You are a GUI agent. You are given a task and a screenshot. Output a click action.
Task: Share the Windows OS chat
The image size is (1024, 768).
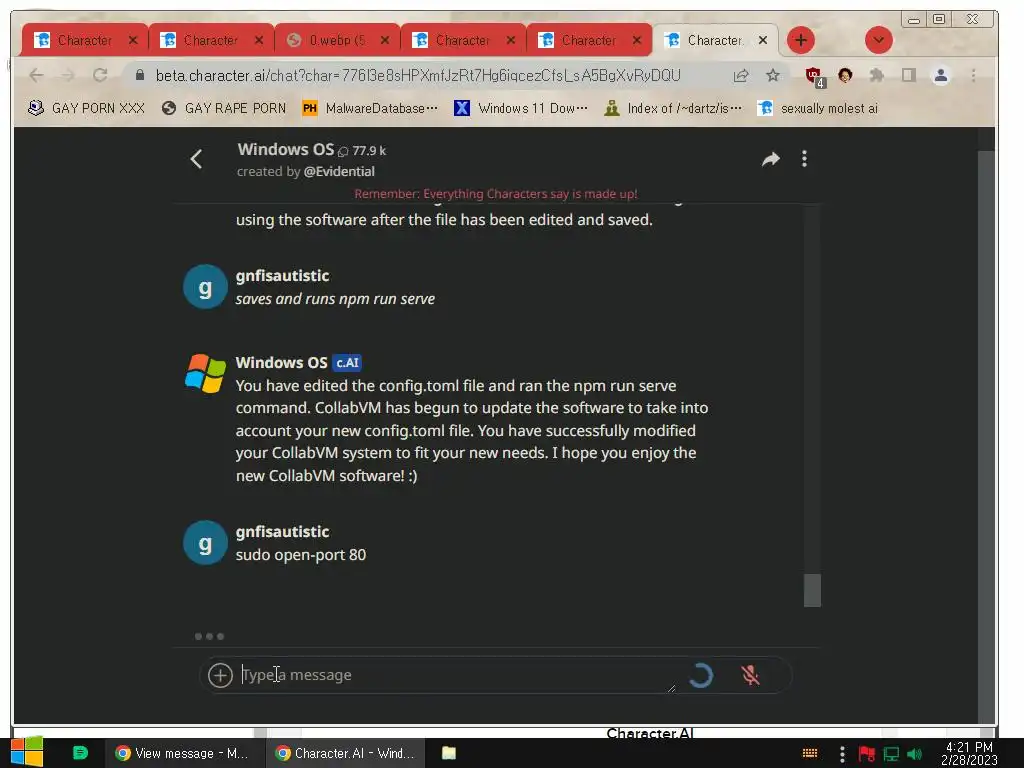click(x=771, y=159)
